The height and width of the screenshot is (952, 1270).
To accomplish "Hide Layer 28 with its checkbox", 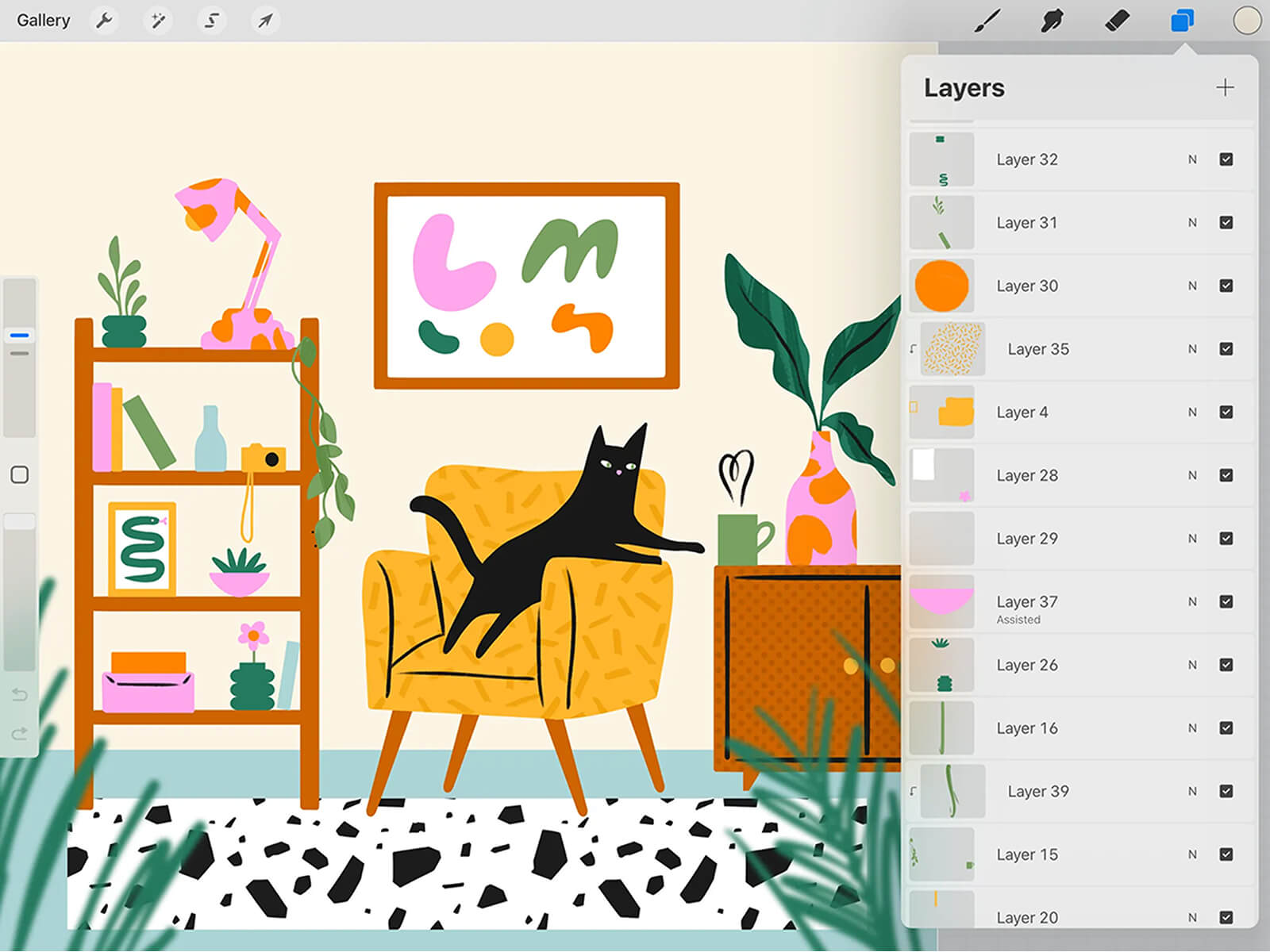I will coord(1226,475).
